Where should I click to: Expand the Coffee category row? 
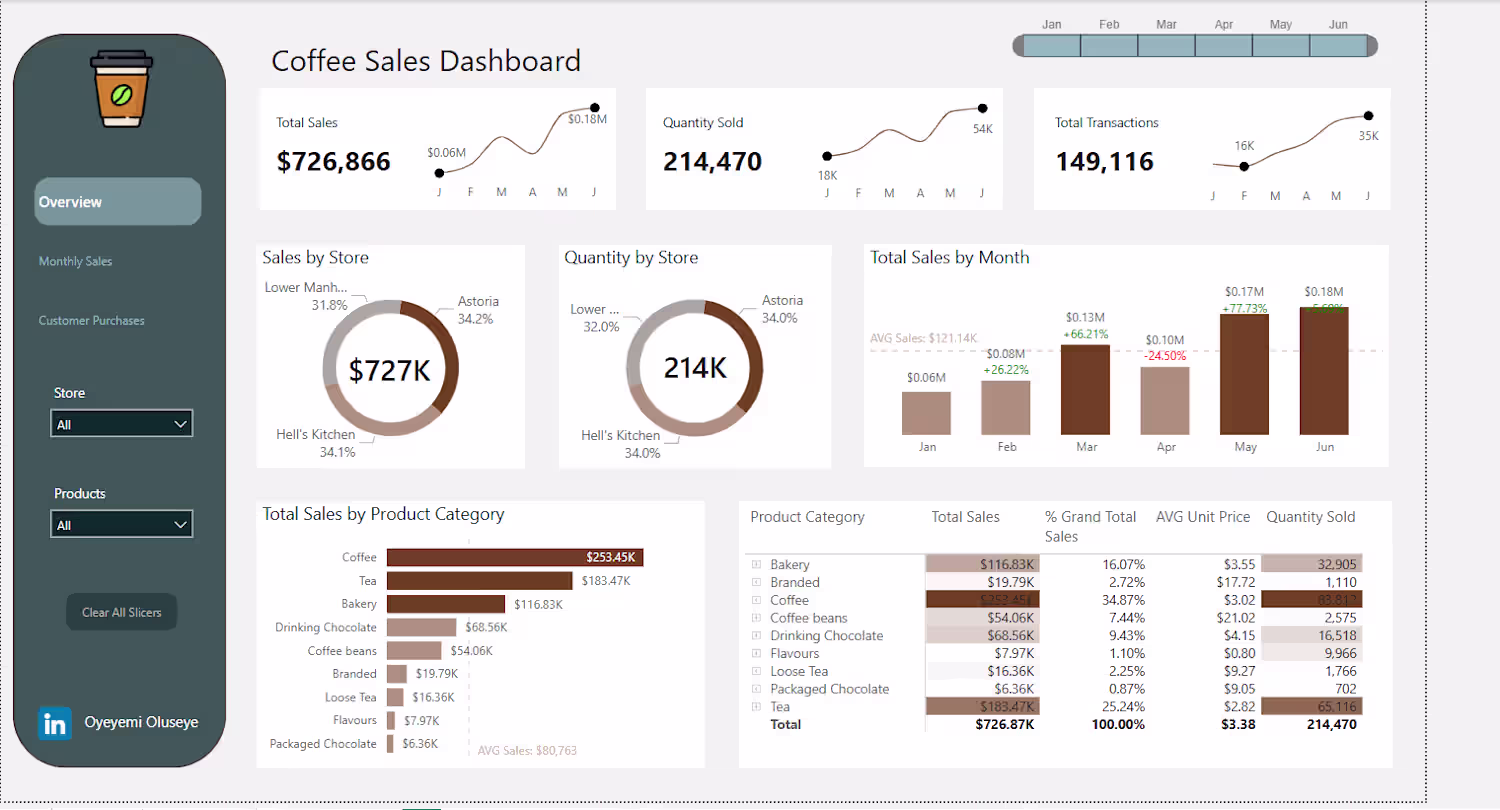coord(756,600)
